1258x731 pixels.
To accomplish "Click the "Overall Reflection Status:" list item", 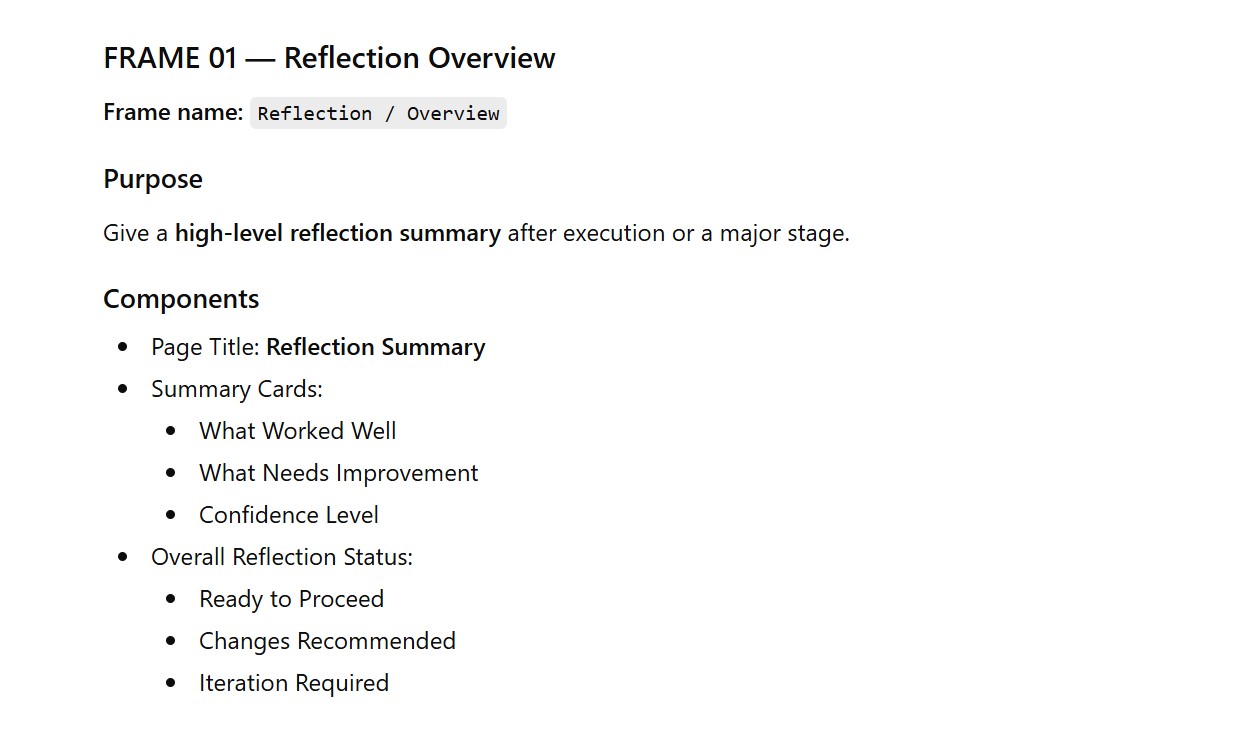I will point(281,557).
